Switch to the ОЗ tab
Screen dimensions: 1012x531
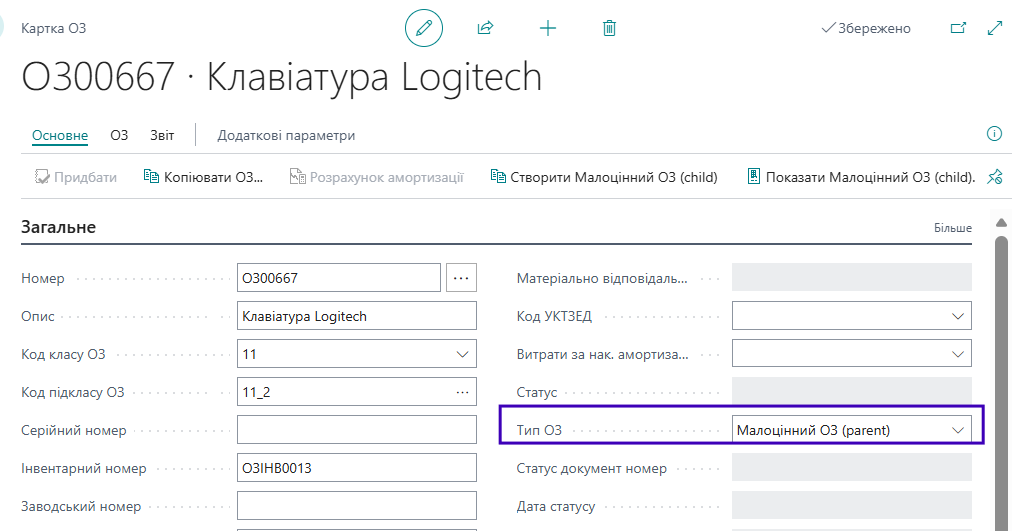click(x=119, y=135)
